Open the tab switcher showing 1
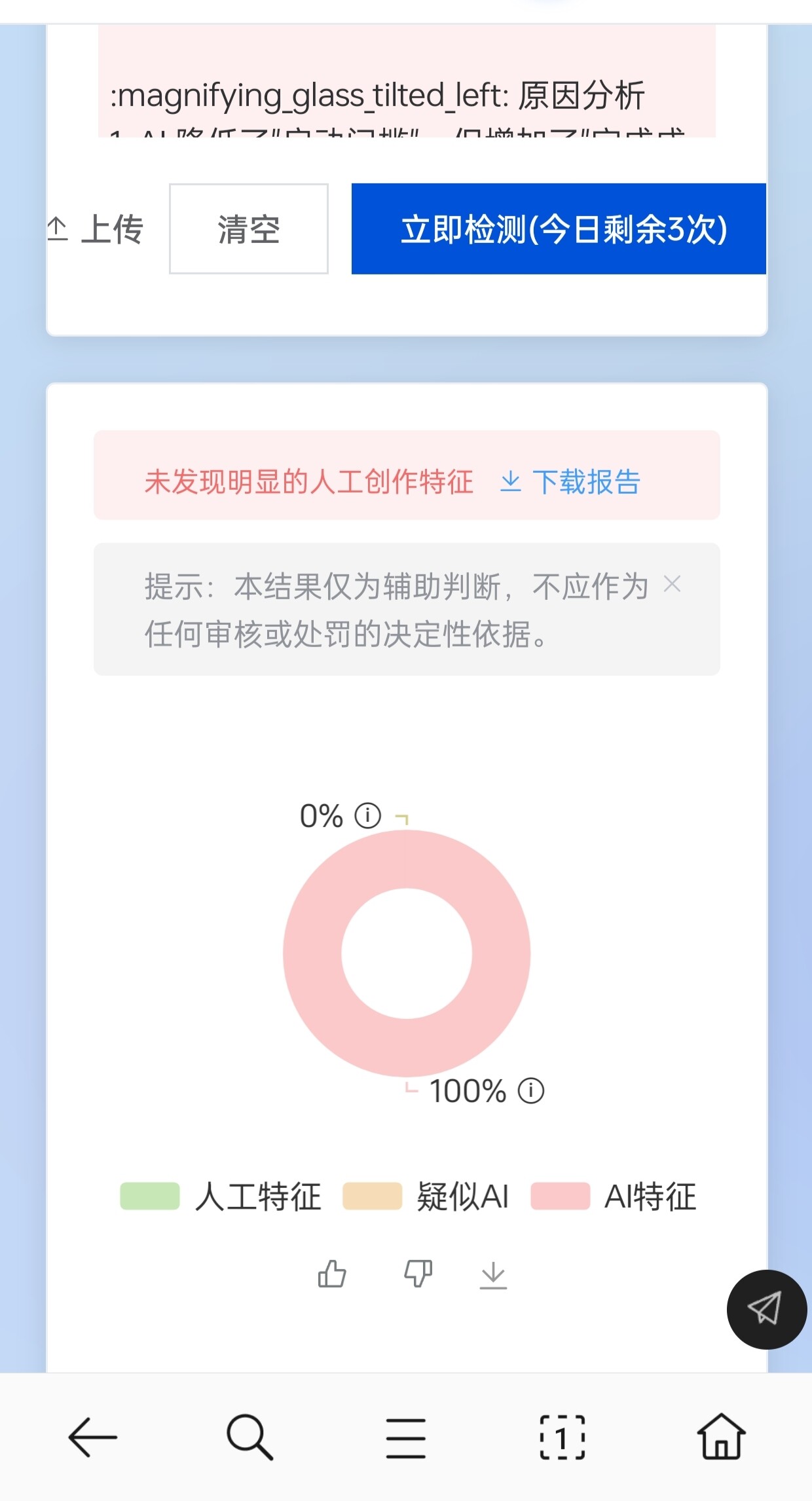Screen dimensions: 812x1501 coord(563,1437)
